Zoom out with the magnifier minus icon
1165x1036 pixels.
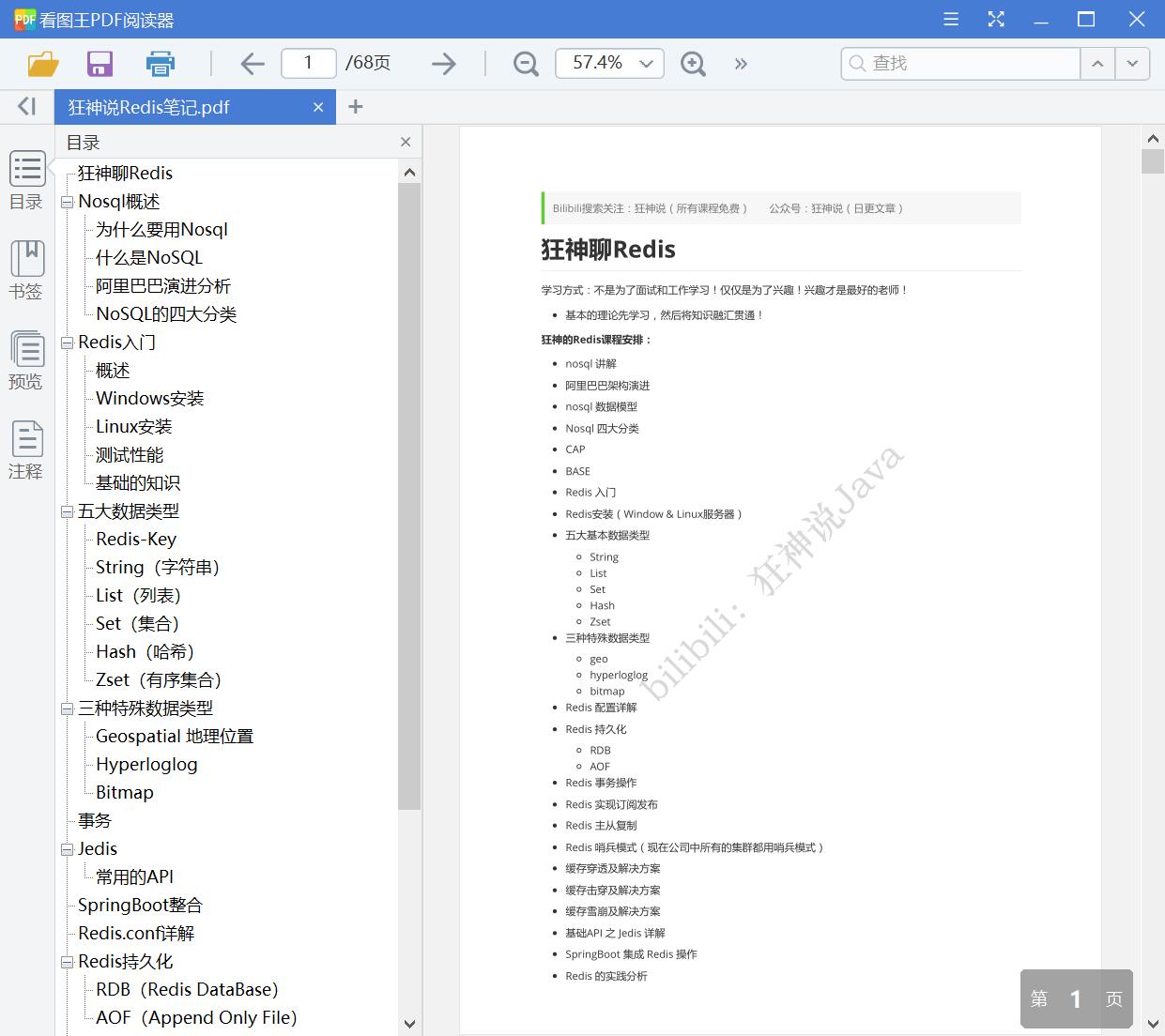[x=525, y=63]
